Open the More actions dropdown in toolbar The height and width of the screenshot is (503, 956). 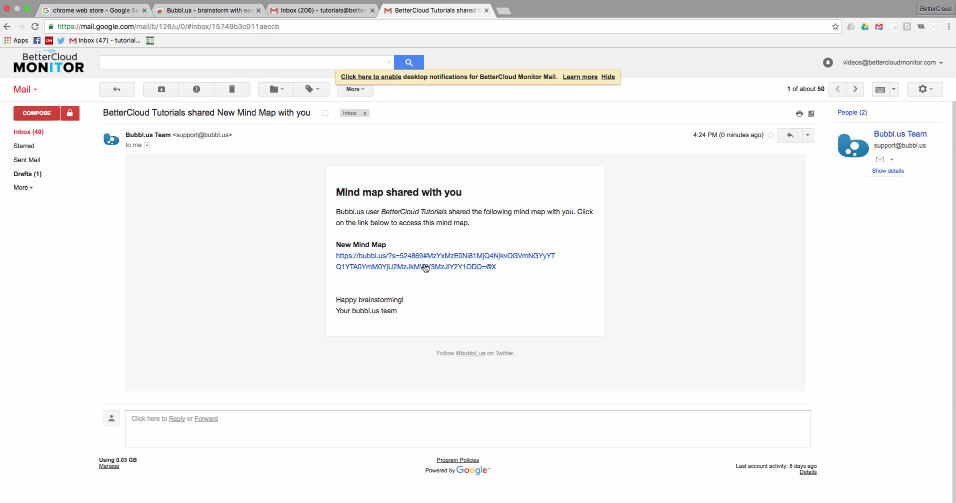[355, 89]
